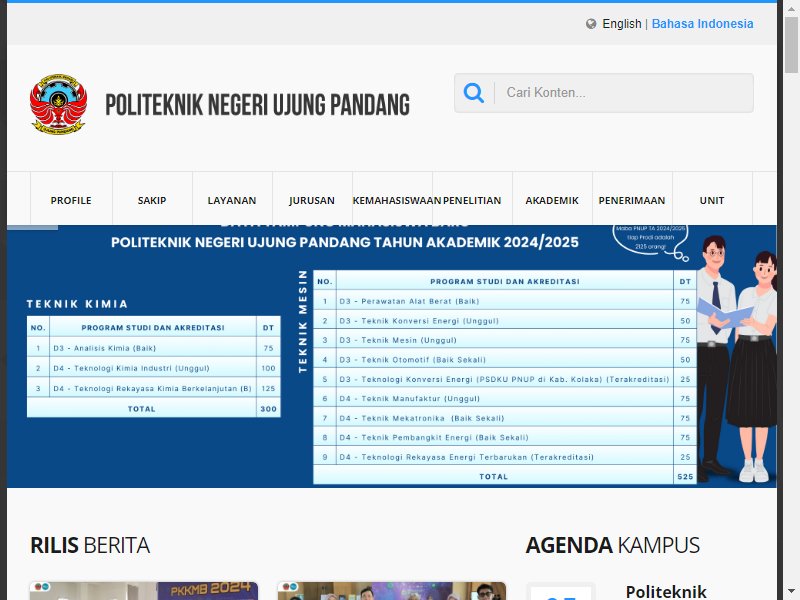The image size is (800, 600).
Task: Click the page vertical scrollbar thumb
Action: (791, 46)
